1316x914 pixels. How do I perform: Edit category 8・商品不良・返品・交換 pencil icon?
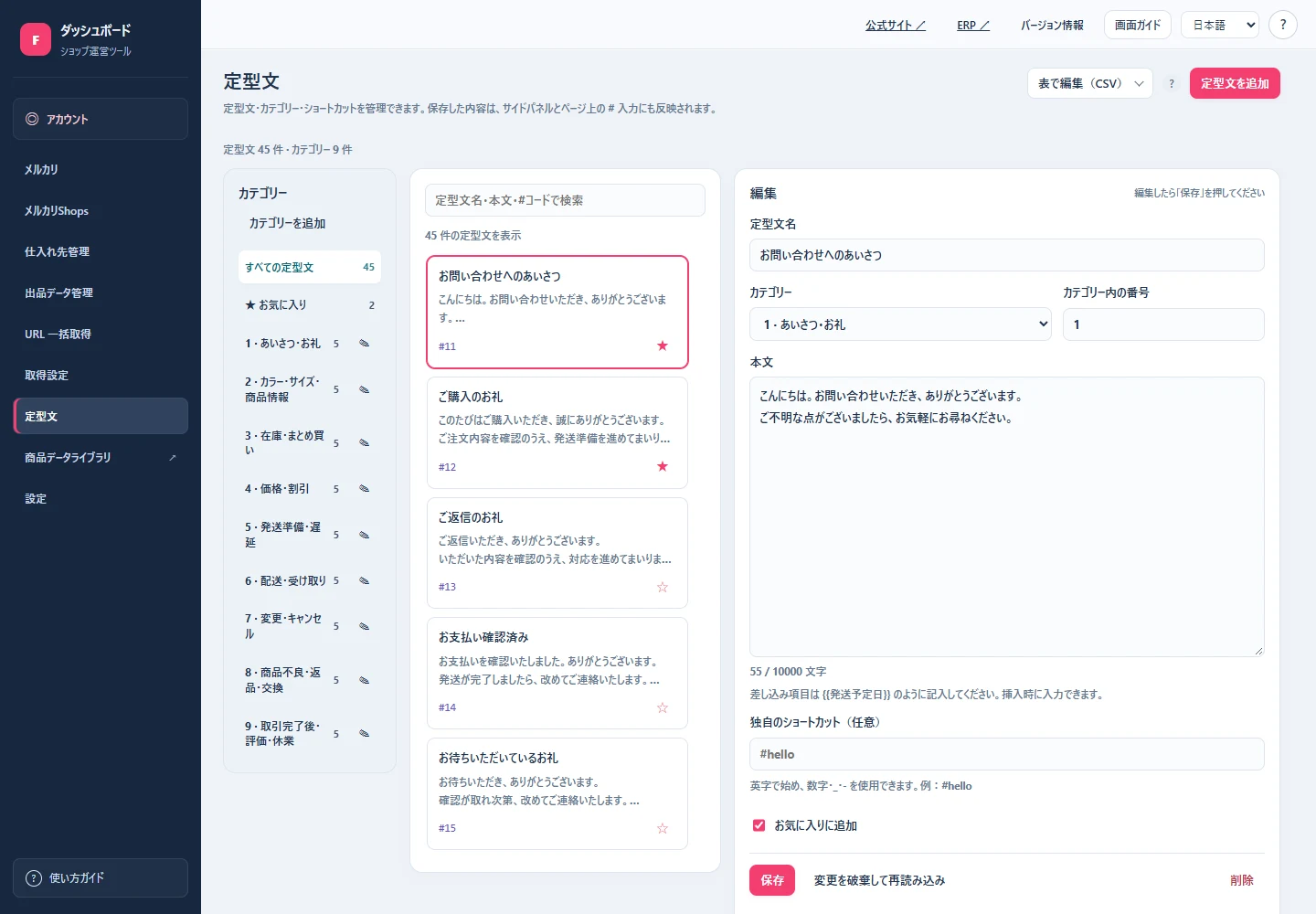point(364,680)
